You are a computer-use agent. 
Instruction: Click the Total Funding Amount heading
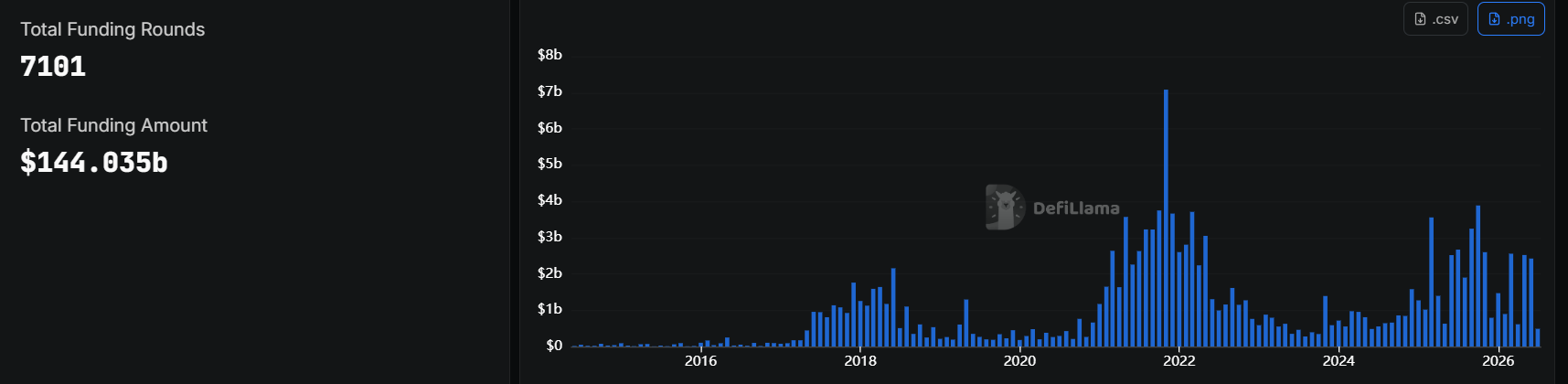tap(113, 125)
